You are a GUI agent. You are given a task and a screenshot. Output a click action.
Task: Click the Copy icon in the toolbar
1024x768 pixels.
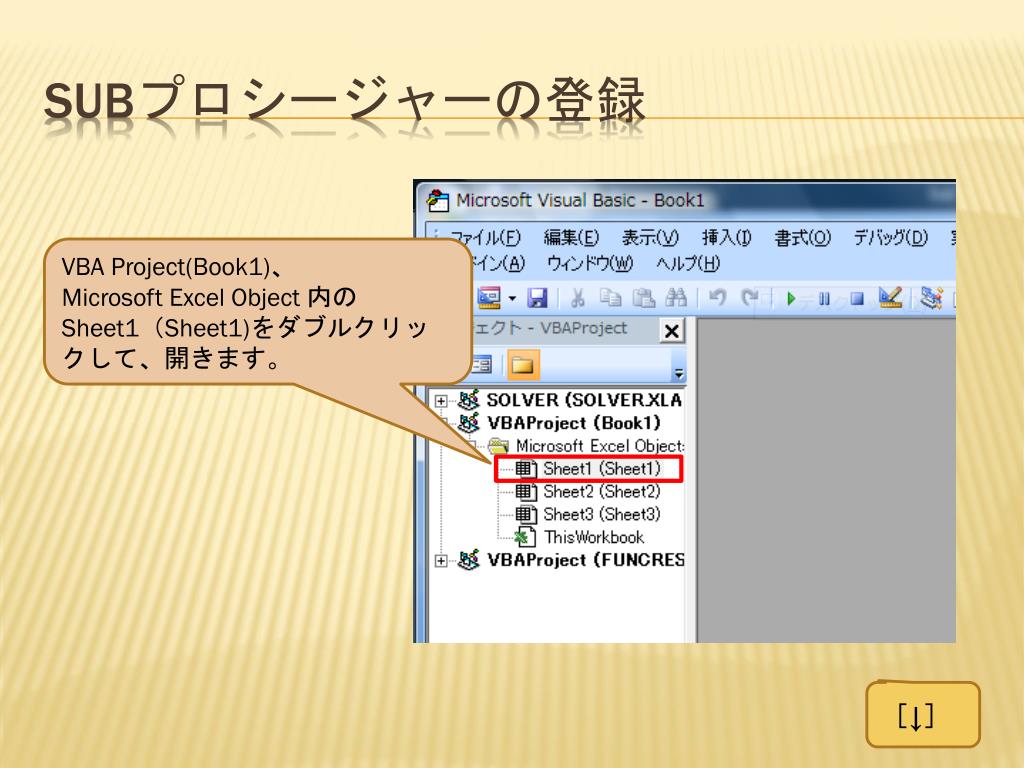(611, 298)
